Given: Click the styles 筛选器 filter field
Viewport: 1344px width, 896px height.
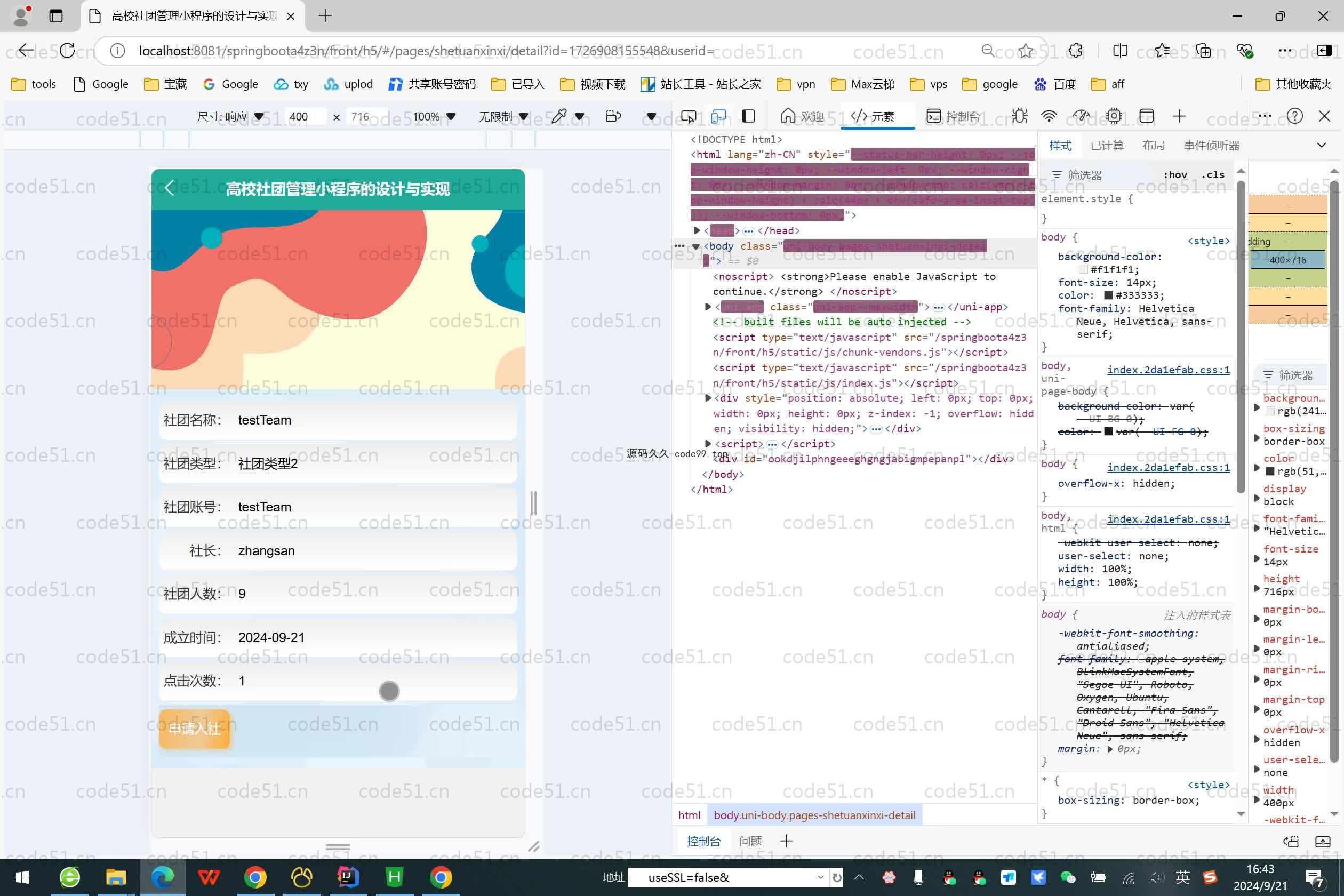Looking at the screenshot, I should [1100, 175].
